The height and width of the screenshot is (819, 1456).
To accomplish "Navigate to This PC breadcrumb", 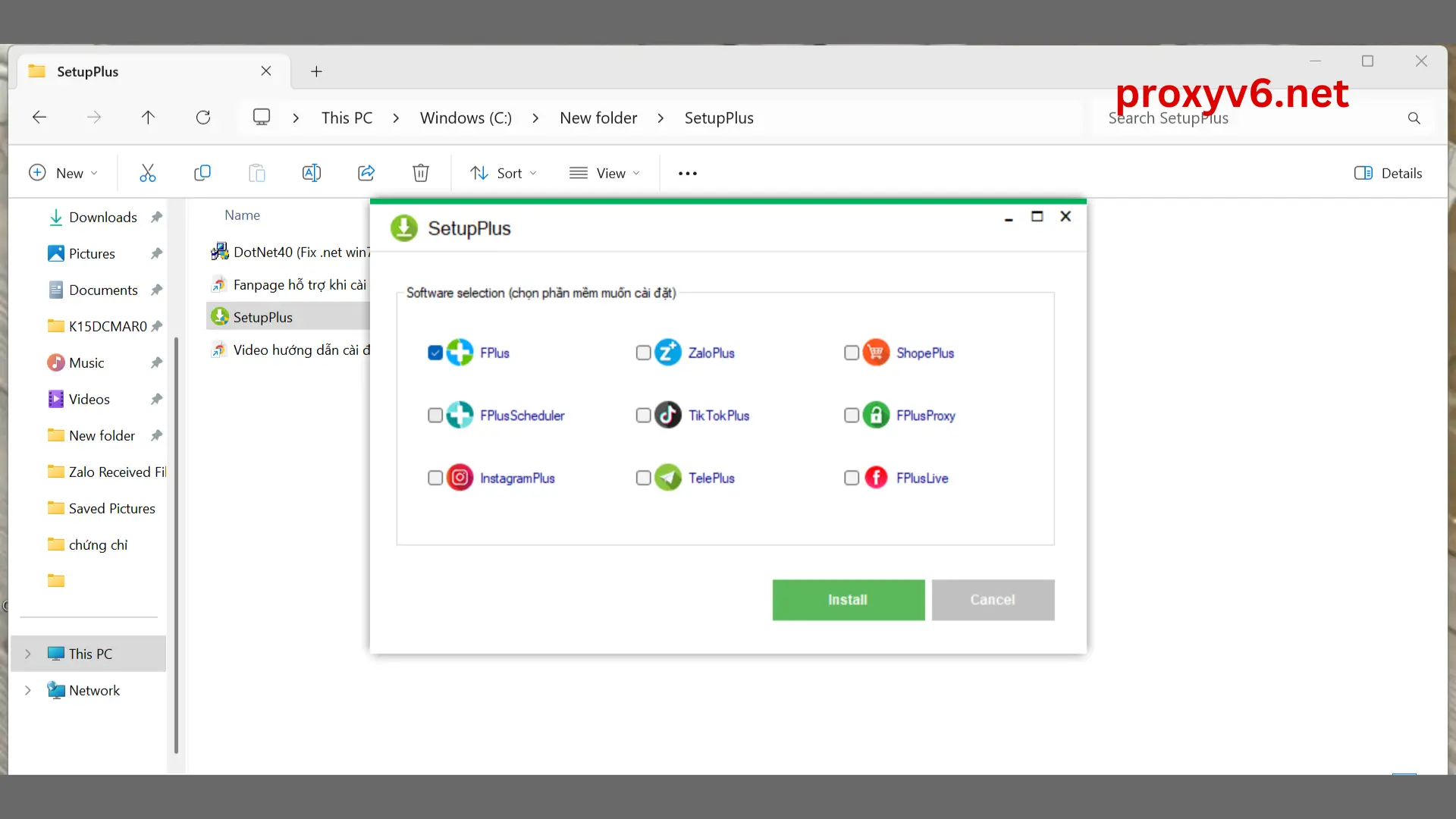I will click(347, 118).
